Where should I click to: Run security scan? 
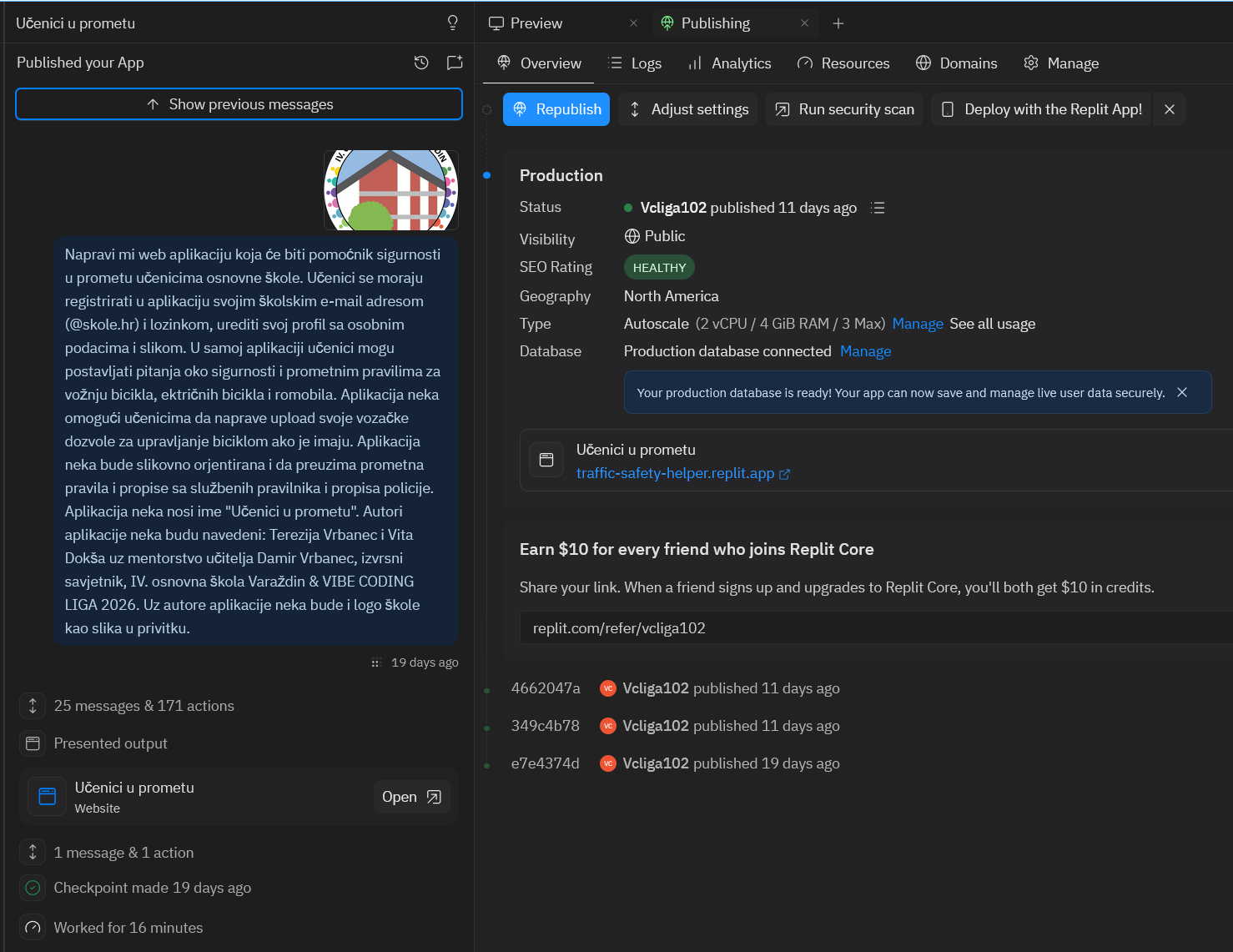[x=844, y=109]
